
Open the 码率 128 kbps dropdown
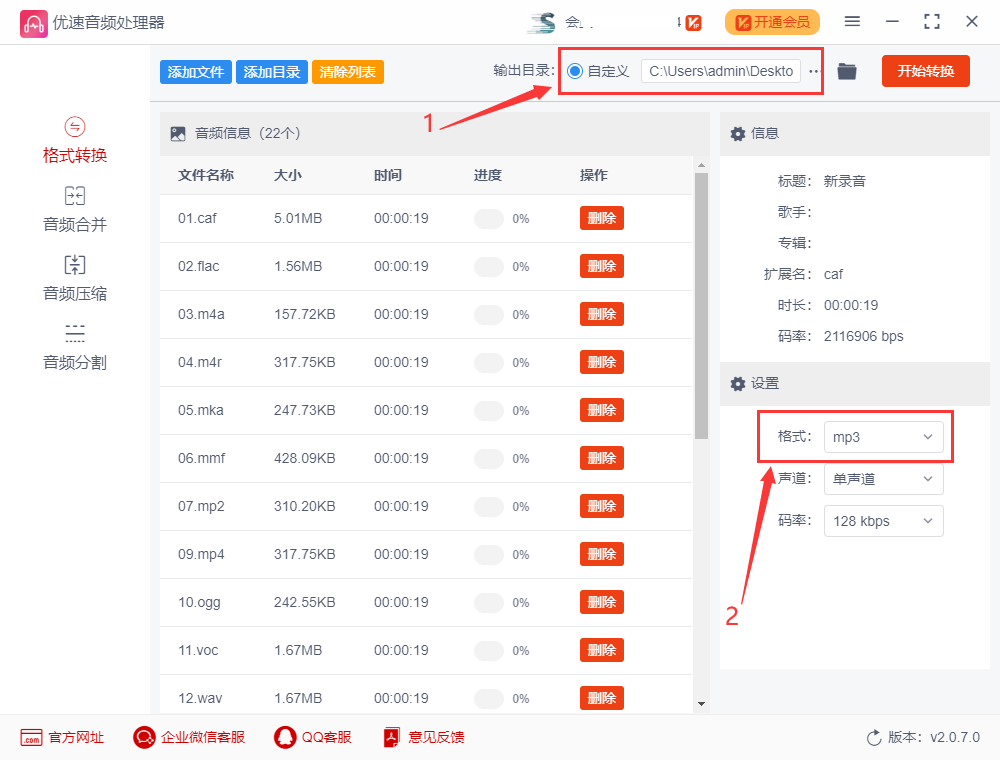(883, 521)
